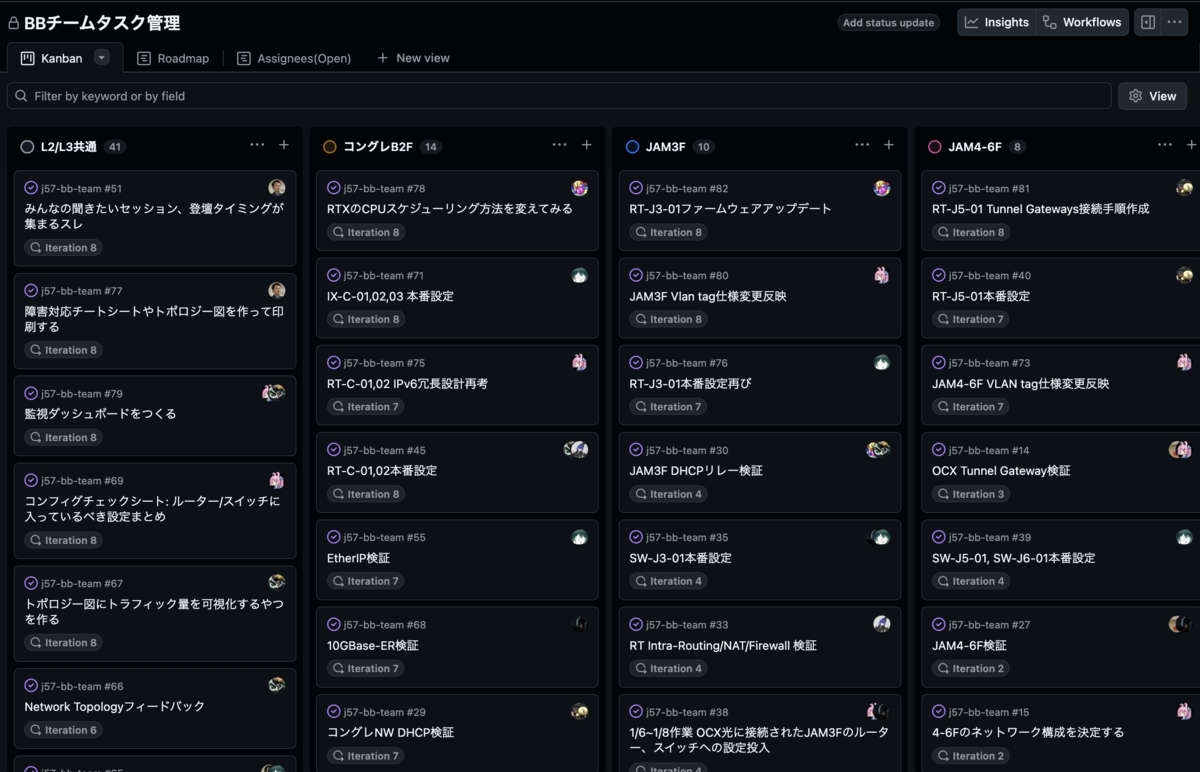Add item to JAM3F column
1200x772 pixels.
[888, 145]
